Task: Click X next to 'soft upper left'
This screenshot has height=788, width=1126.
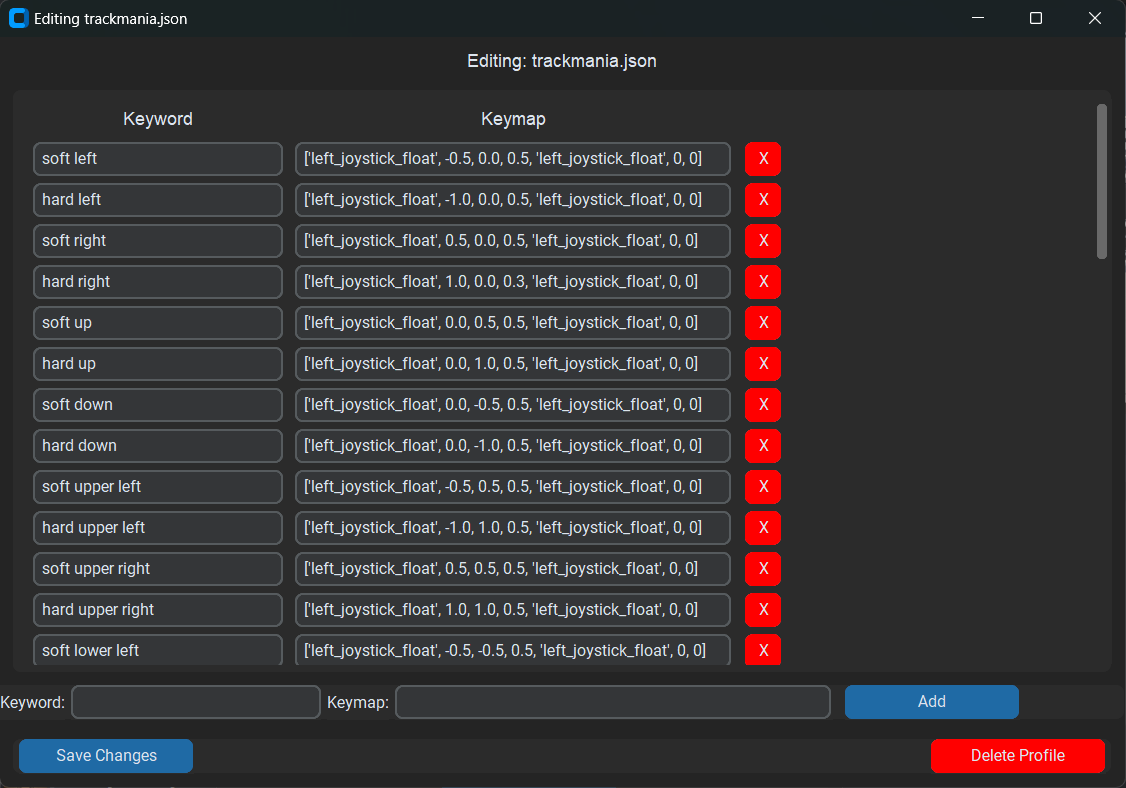Action: [763, 486]
